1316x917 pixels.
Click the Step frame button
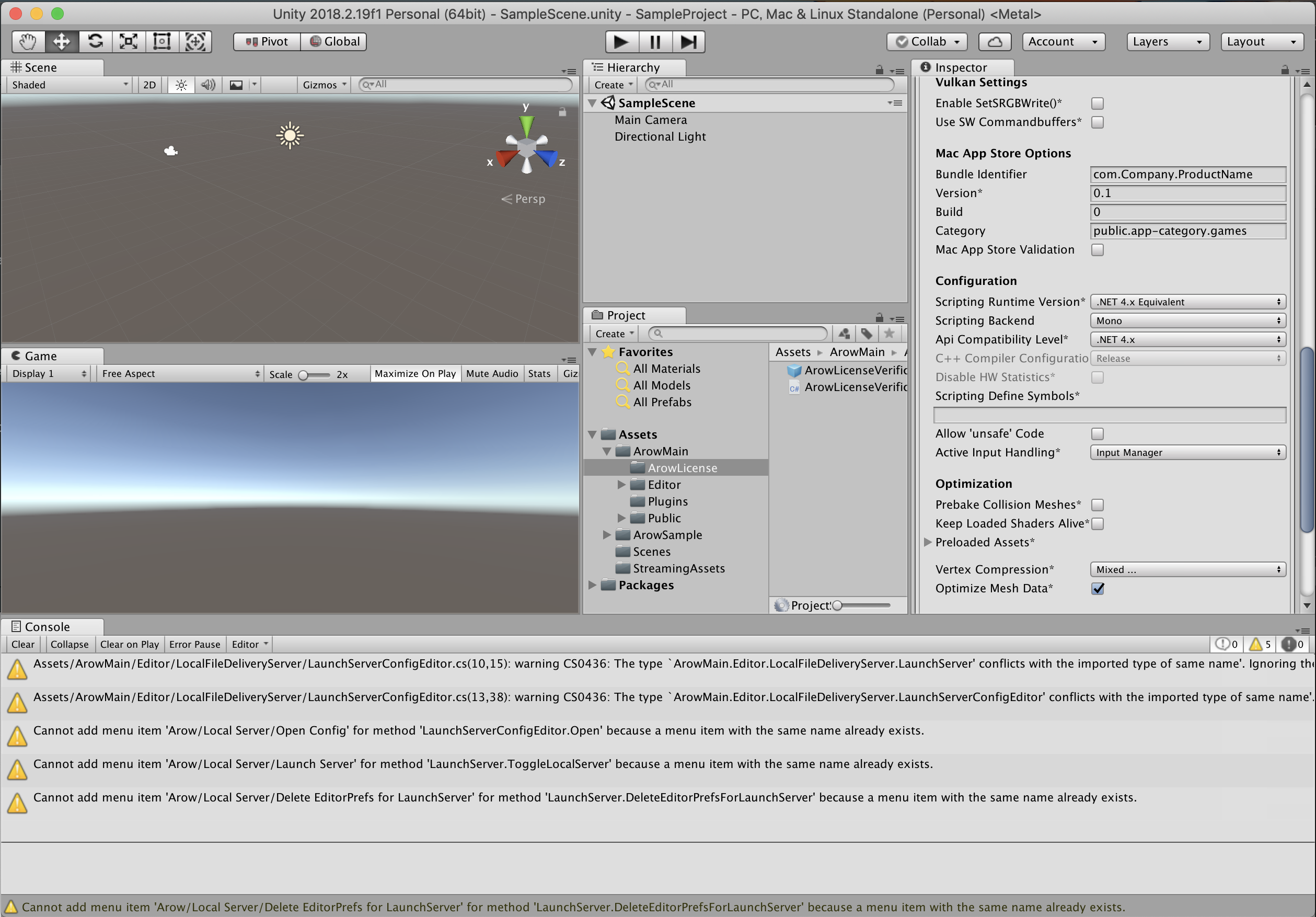(x=688, y=41)
